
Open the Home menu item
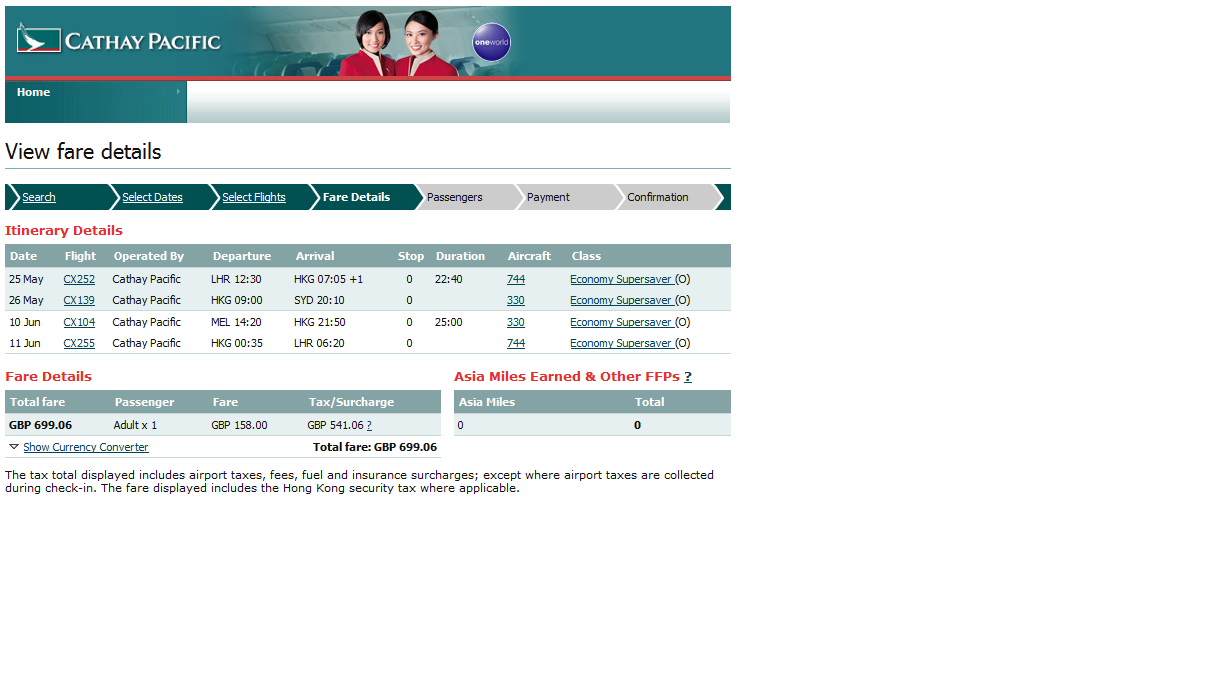[33, 92]
